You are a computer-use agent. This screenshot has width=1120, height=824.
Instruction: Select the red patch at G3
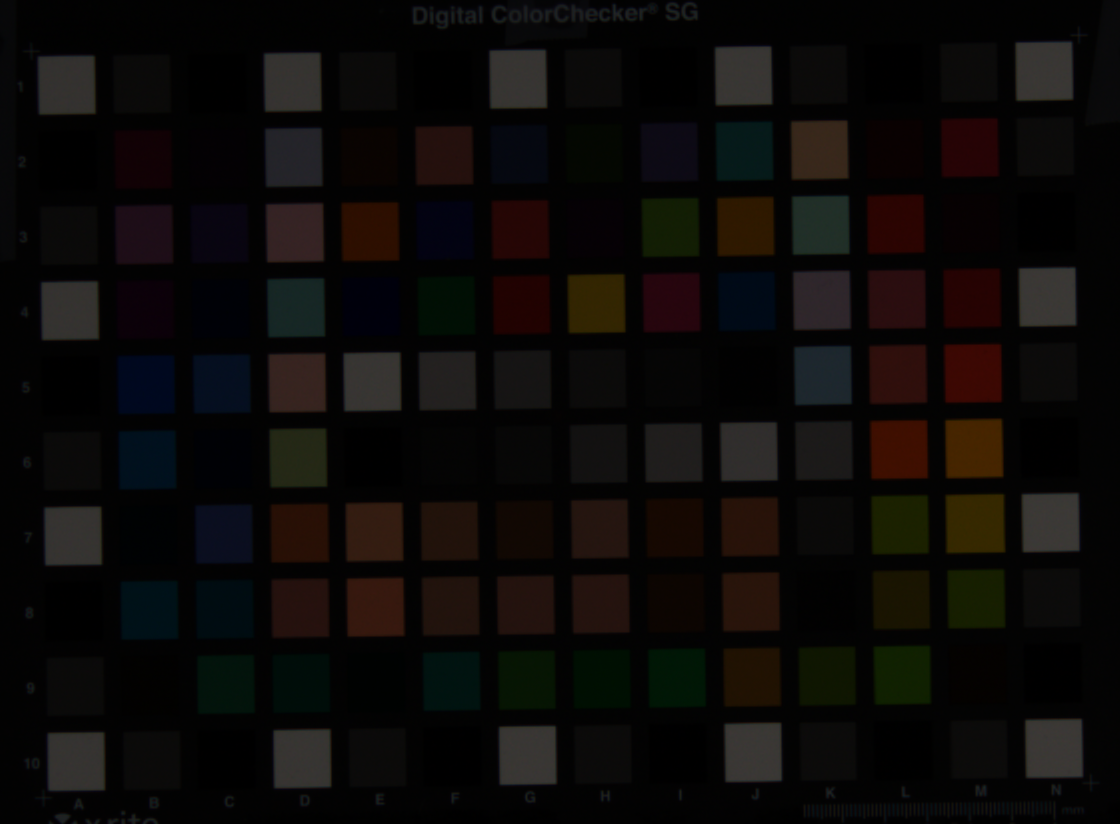coord(521,229)
